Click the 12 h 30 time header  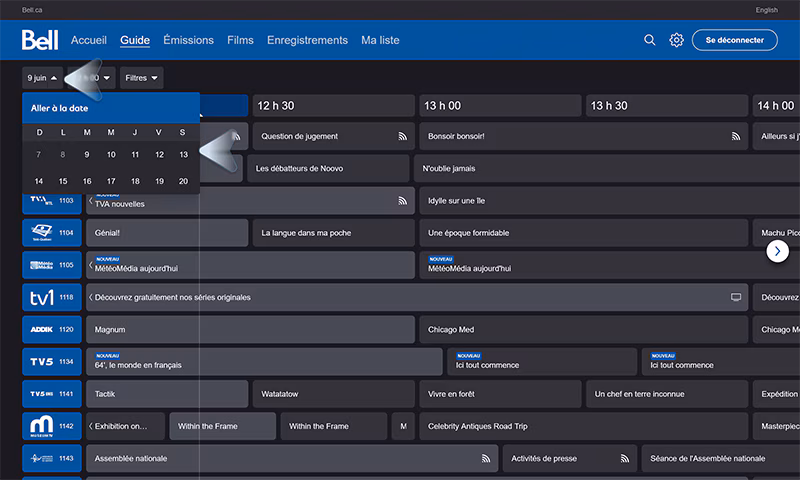334,106
